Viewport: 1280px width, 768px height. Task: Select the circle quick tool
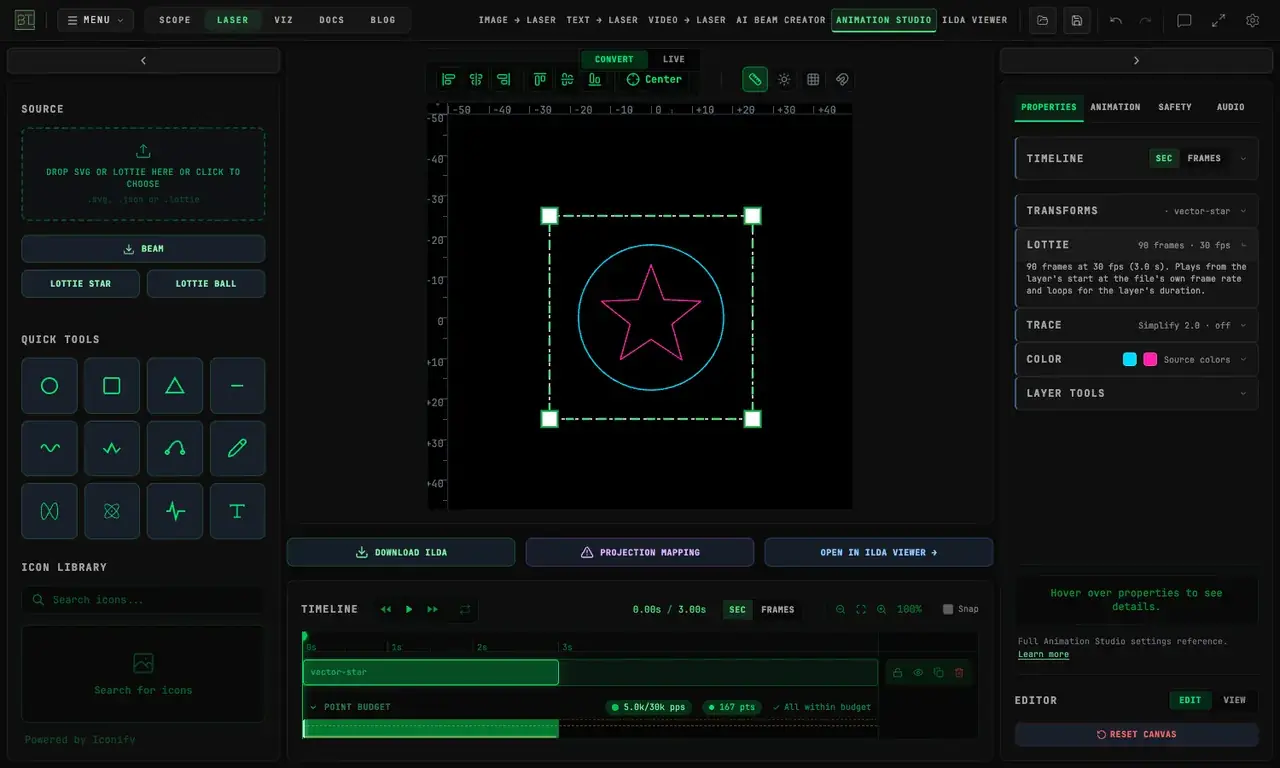click(49, 386)
